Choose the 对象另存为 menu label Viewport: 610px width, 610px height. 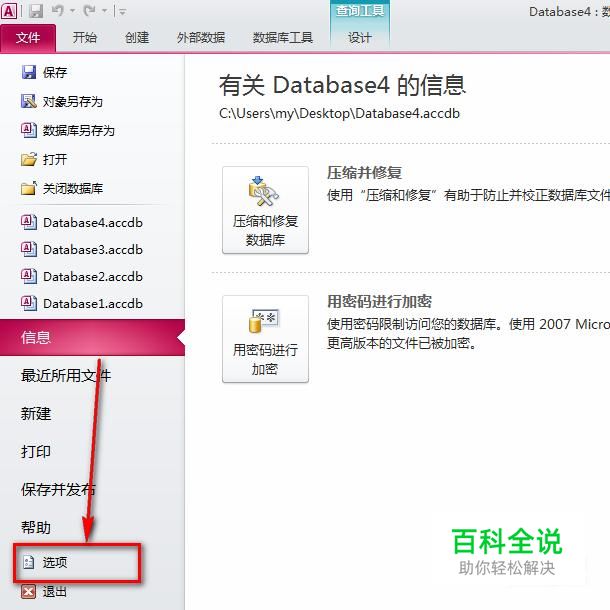pos(73,102)
